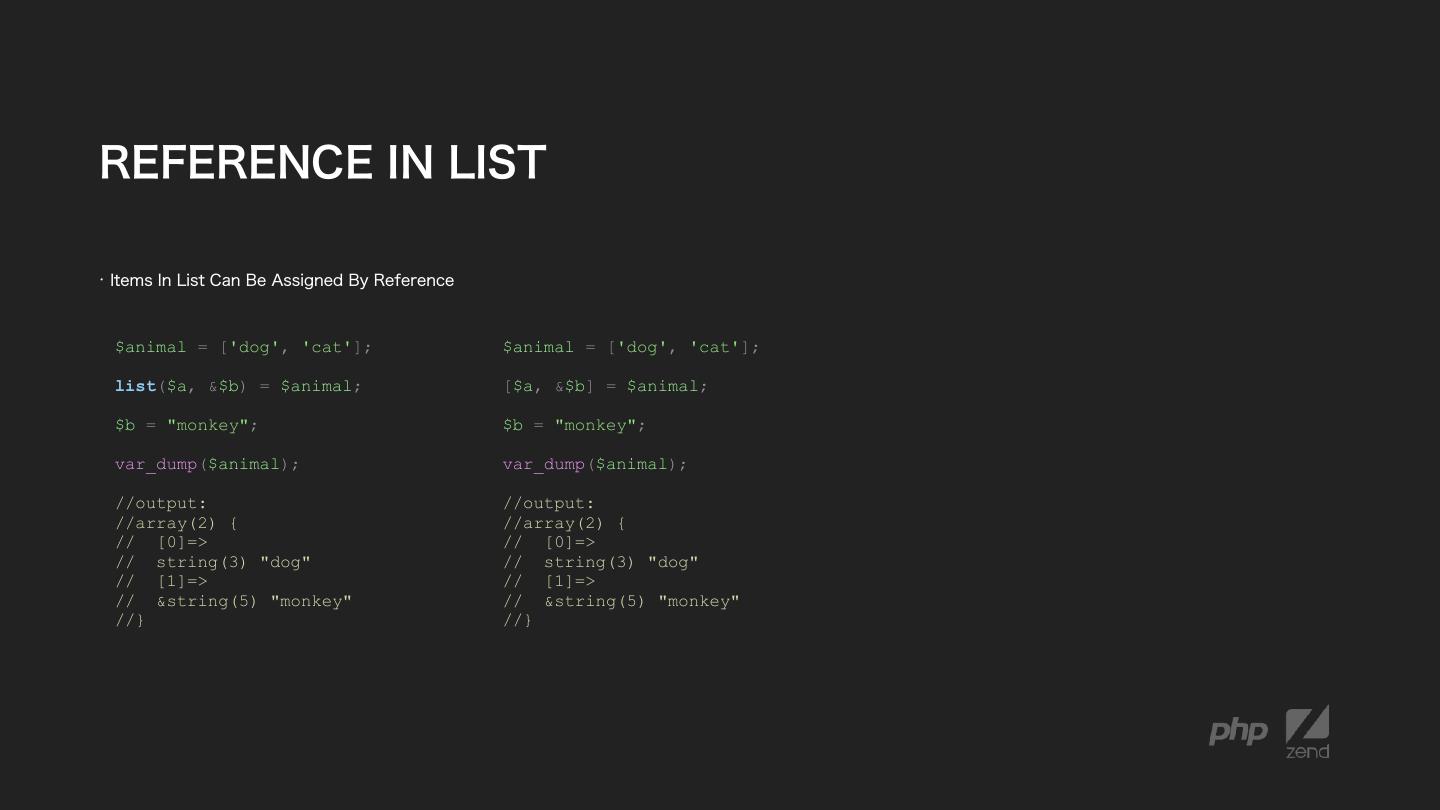Select the &string(5) "monkey" line in right code block
This screenshot has width=1440, height=810.
pyautogui.click(x=621, y=601)
